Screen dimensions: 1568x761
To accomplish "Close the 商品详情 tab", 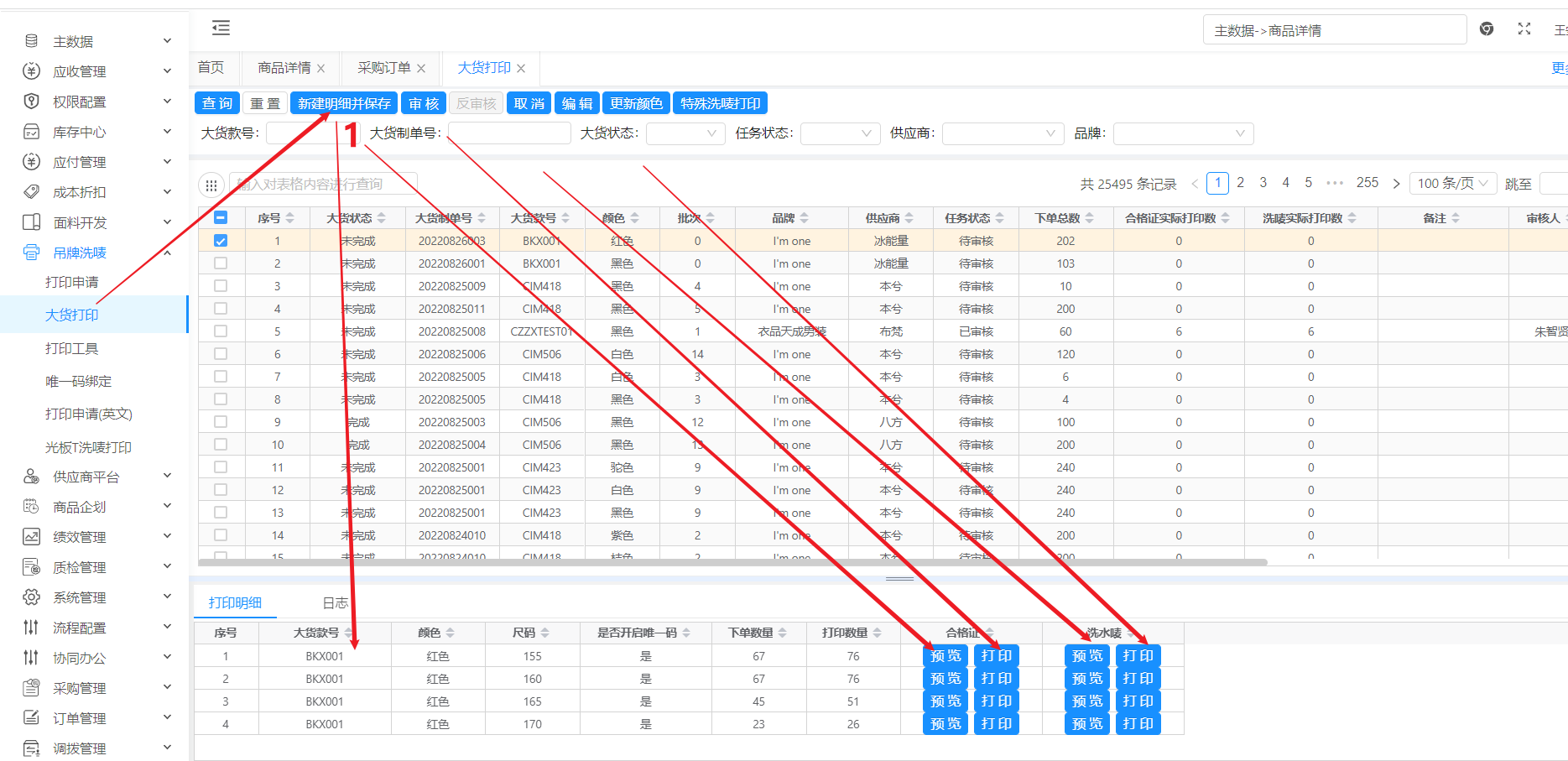I will pyautogui.click(x=321, y=69).
